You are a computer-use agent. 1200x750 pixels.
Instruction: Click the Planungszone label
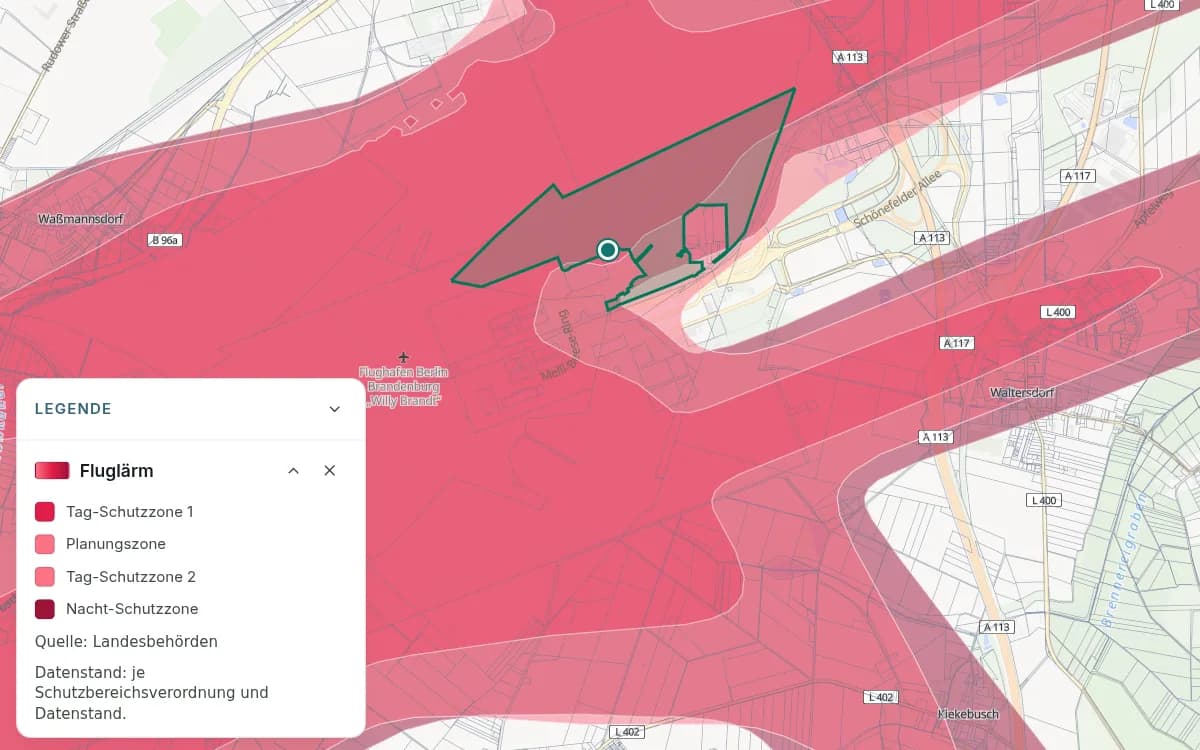116,544
